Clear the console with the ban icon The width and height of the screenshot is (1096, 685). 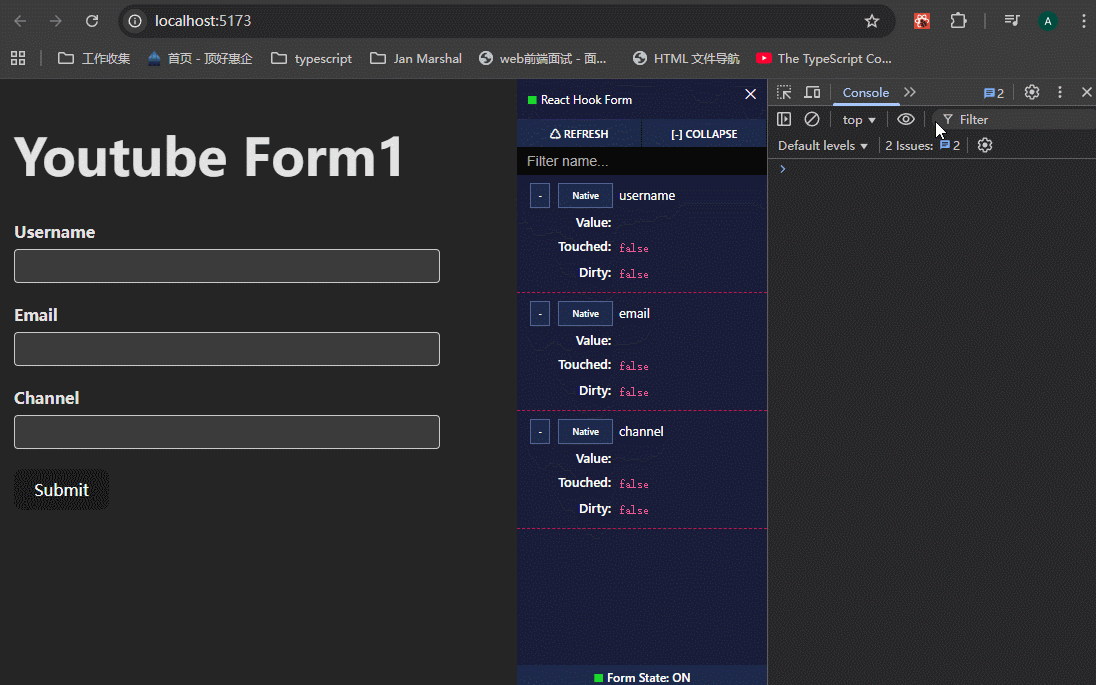pos(812,119)
